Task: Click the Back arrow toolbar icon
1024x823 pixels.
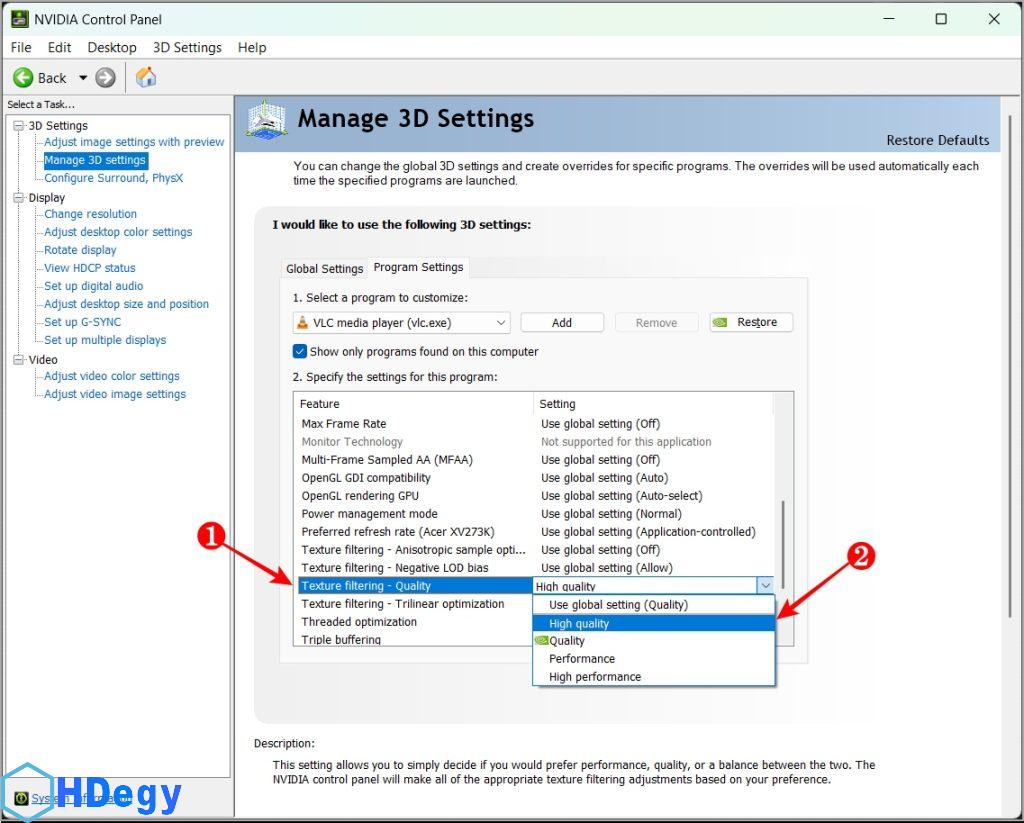Action: [23, 78]
